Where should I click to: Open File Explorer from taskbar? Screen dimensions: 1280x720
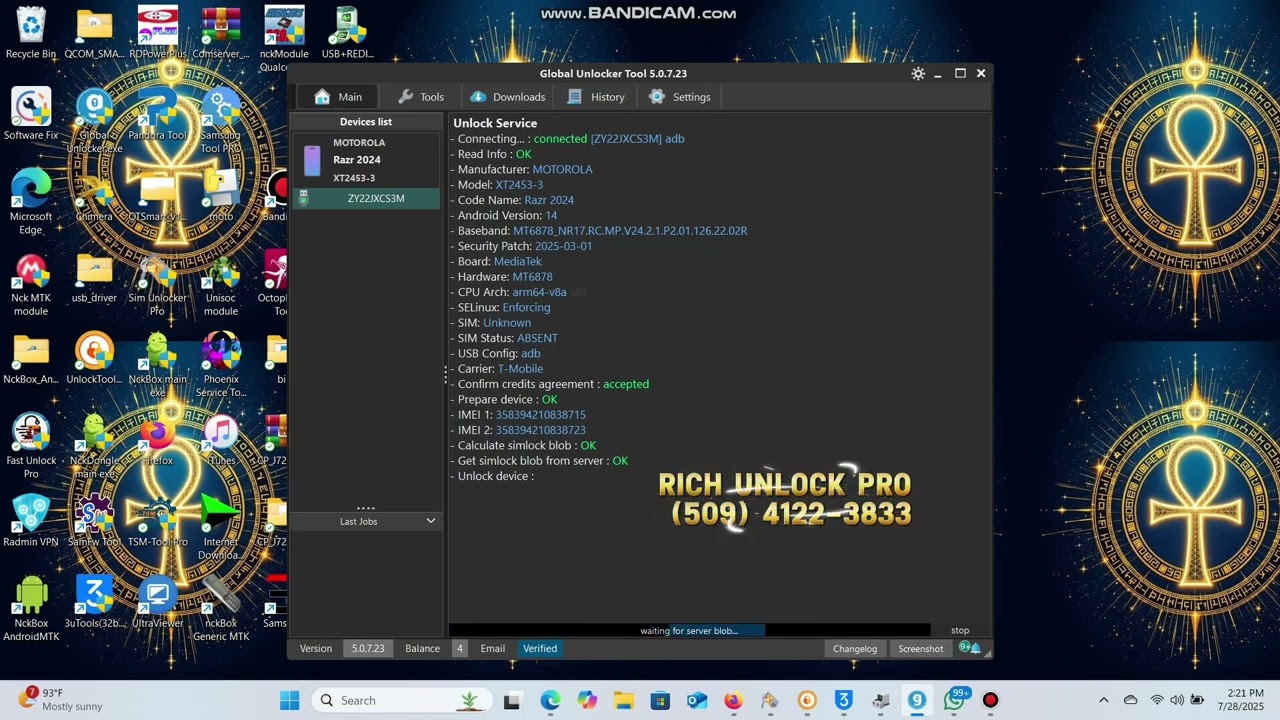tap(623, 700)
